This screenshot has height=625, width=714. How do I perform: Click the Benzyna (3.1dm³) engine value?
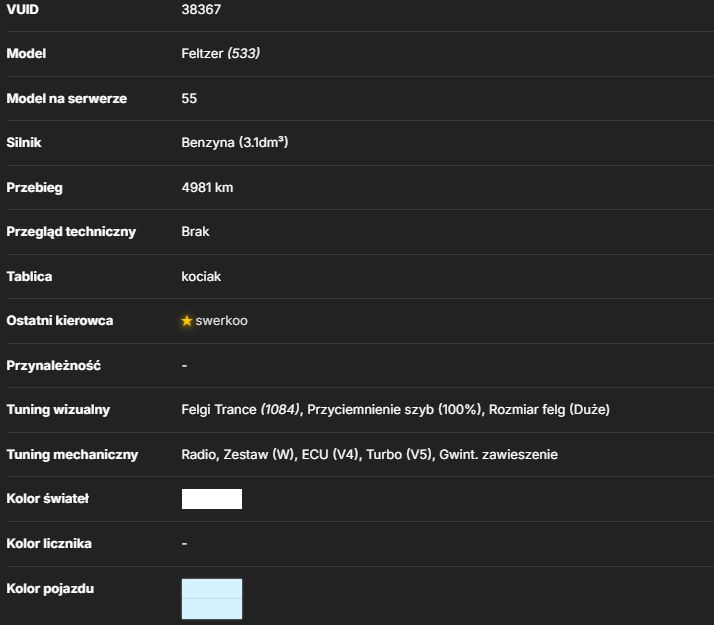235,142
